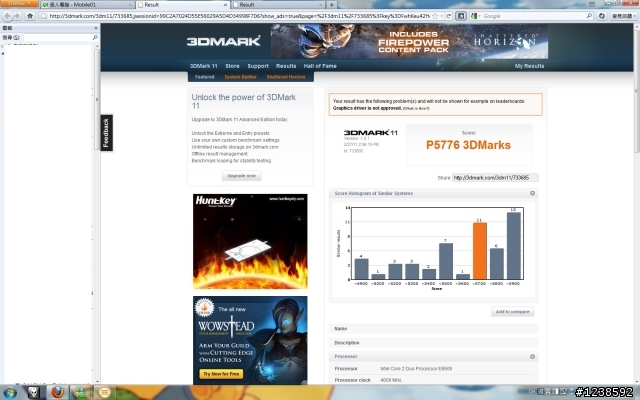Open the skull icon app in taskbar
The height and width of the screenshot is (400, 640).
coord(33,392)
